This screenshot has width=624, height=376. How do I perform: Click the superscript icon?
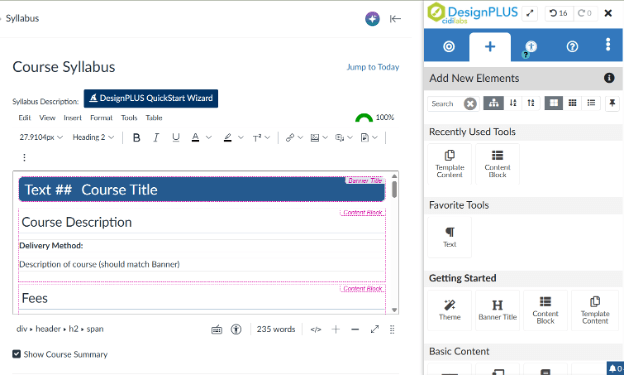(257, 138)
